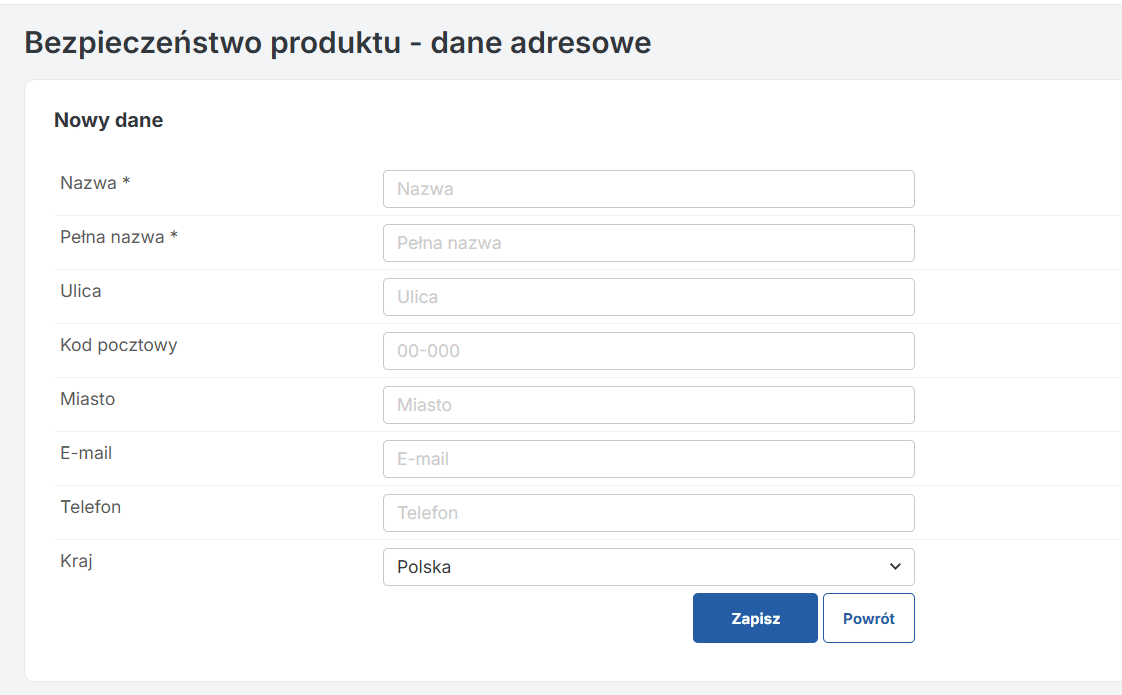Image resolution: width=1122 pixels, height=695 pixels.
Task: Click the "Bezpieczeństwo produktu - dane adresowe" page title
Action: (x=338, y=43)
